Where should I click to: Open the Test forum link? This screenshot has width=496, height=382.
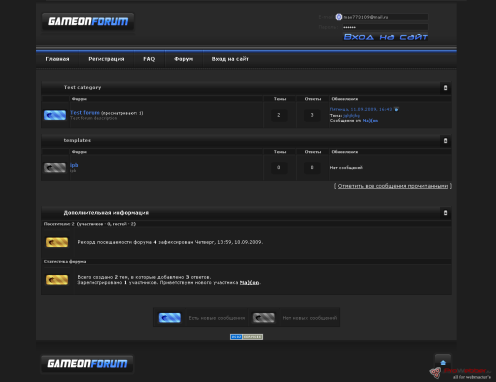coord(85,113)
